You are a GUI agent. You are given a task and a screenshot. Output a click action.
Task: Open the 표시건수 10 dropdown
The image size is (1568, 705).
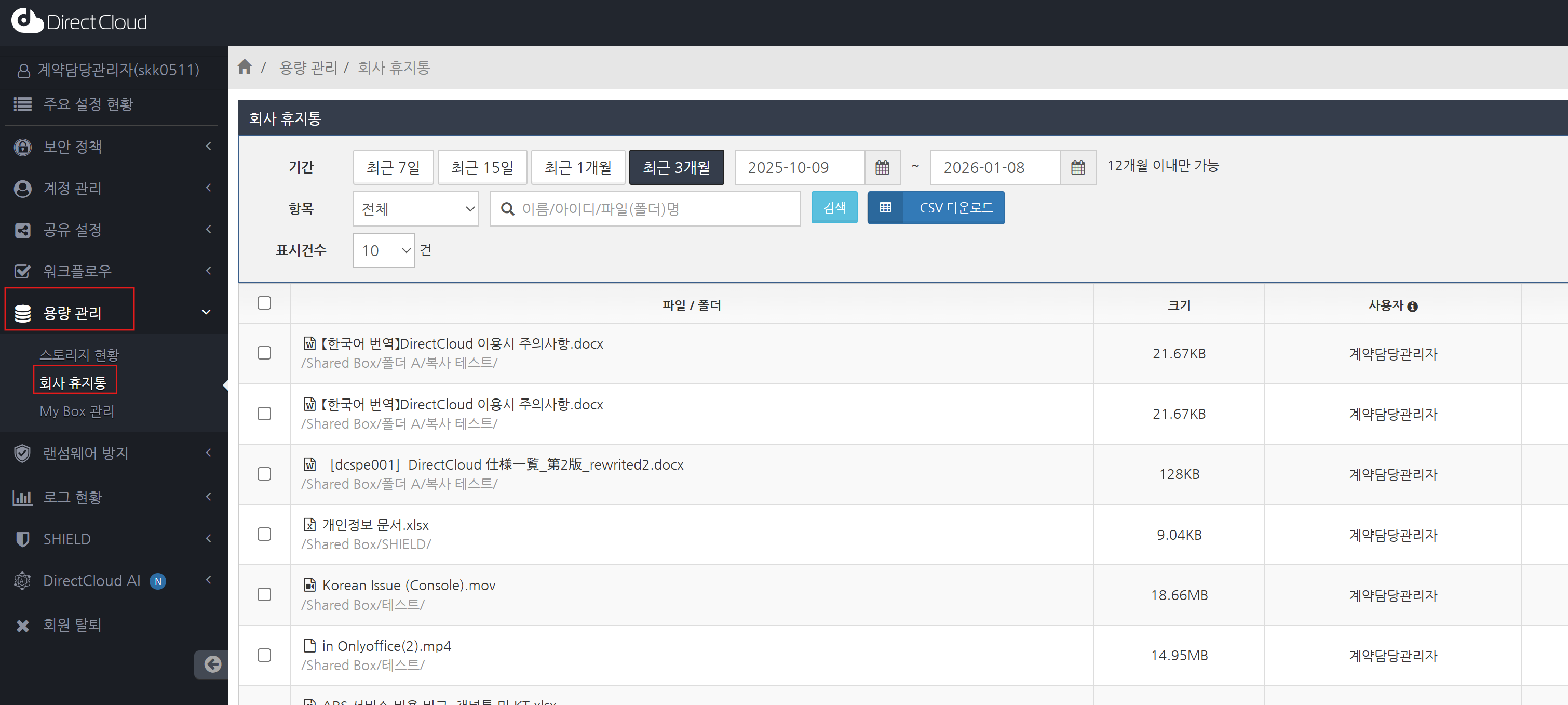(384, 250)
